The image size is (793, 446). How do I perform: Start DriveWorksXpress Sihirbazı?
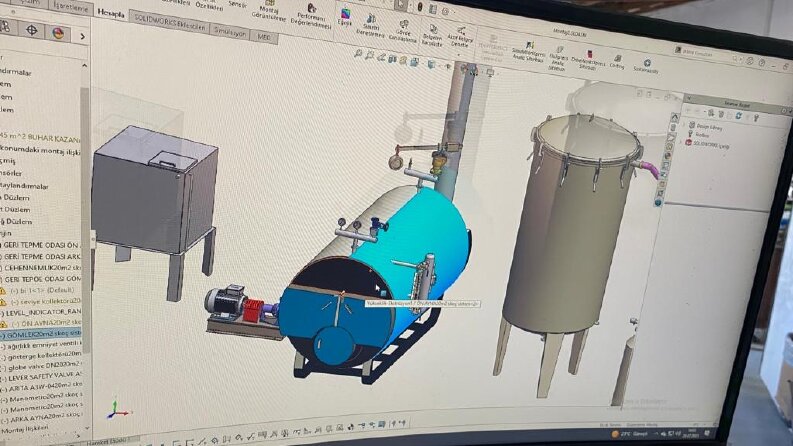click(x=588, y=60)
